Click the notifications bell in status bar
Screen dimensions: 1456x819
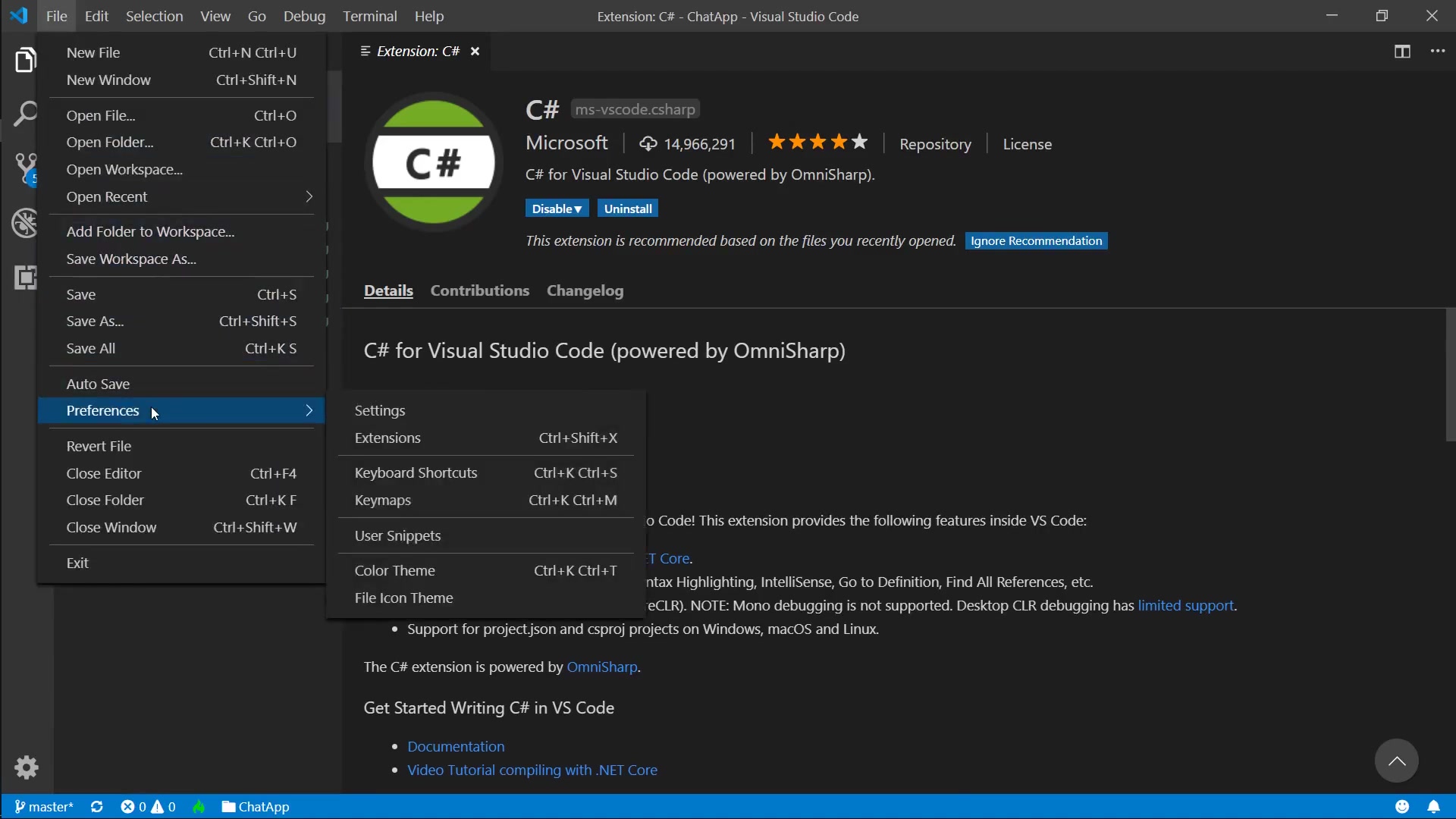(x=1433, y=807)
